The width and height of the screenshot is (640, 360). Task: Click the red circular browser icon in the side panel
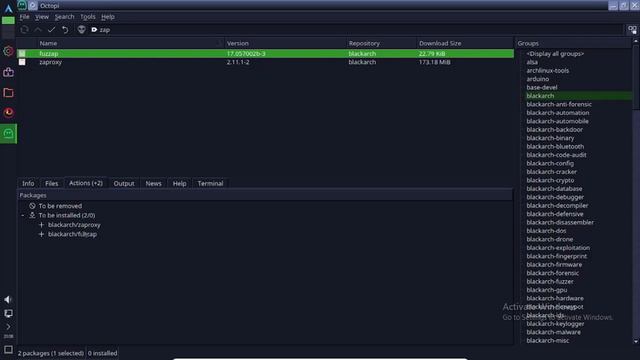(x=8, y=112)
